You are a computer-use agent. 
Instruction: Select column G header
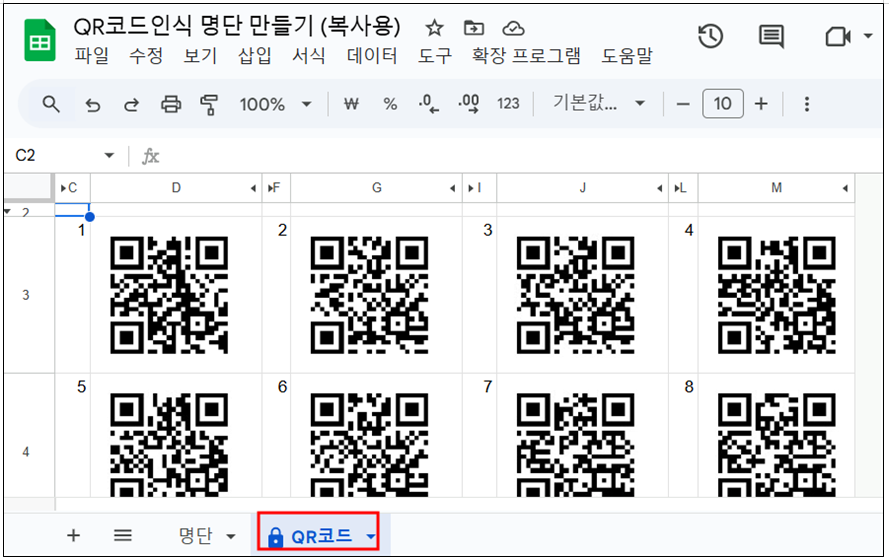click(x=376, y=188)
